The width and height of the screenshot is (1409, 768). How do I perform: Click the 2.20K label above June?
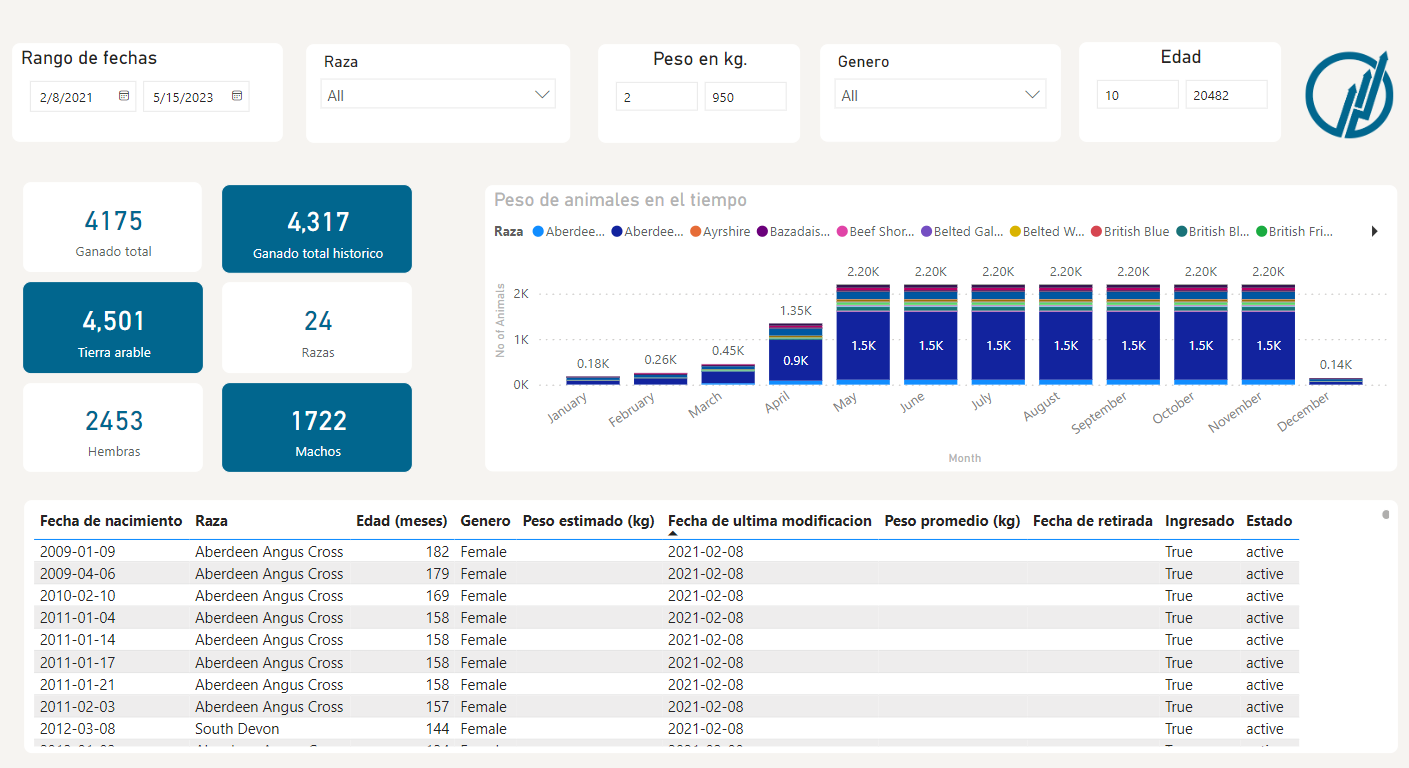pyautogui.click(x=930, y=271)
